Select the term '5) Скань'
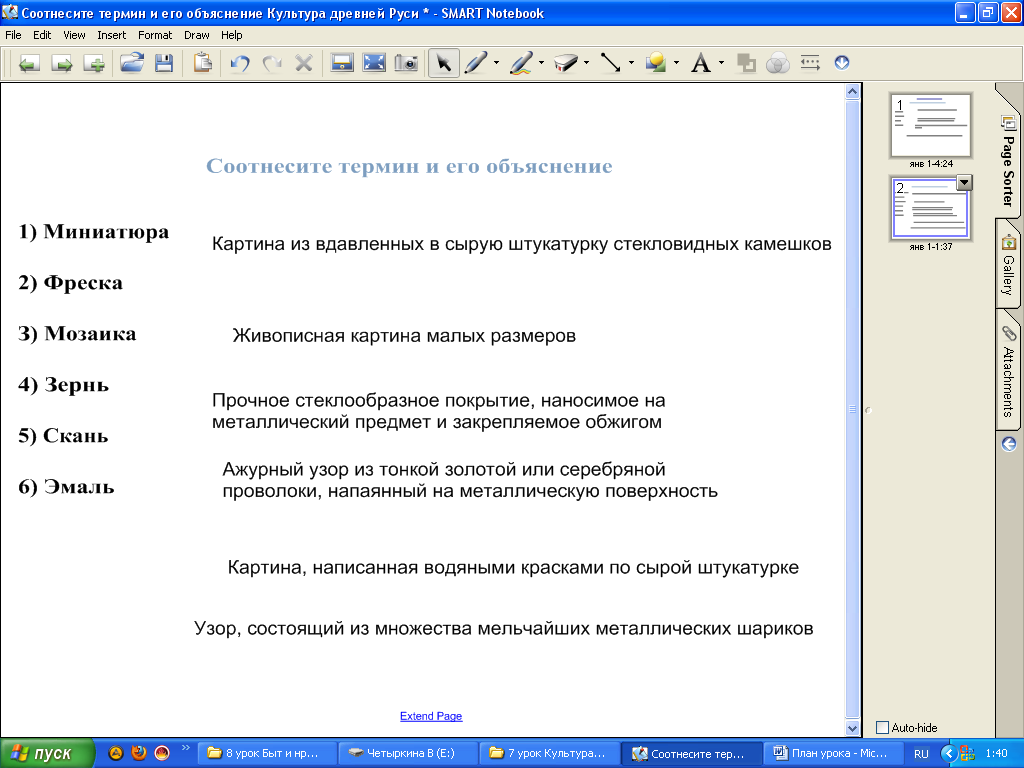The image size is (1024, 768). tap(63, 436)
